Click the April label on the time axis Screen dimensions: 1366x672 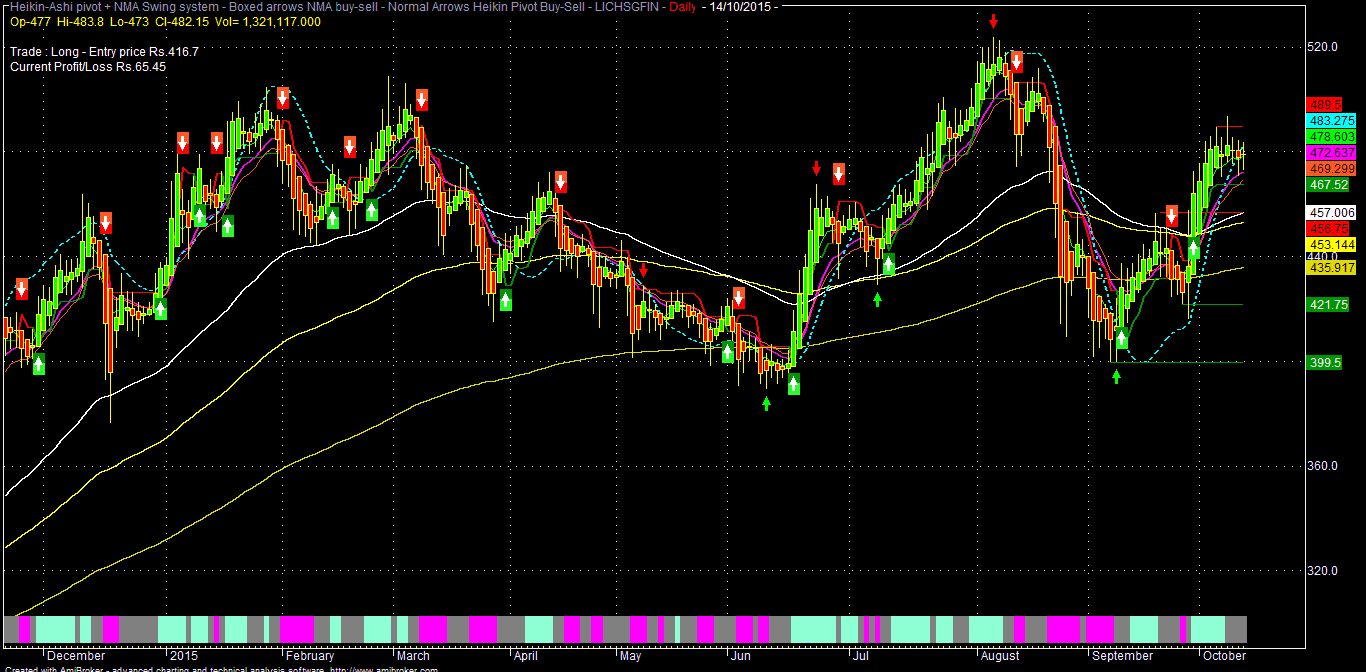pyautogui.click(x=526, y=657)
